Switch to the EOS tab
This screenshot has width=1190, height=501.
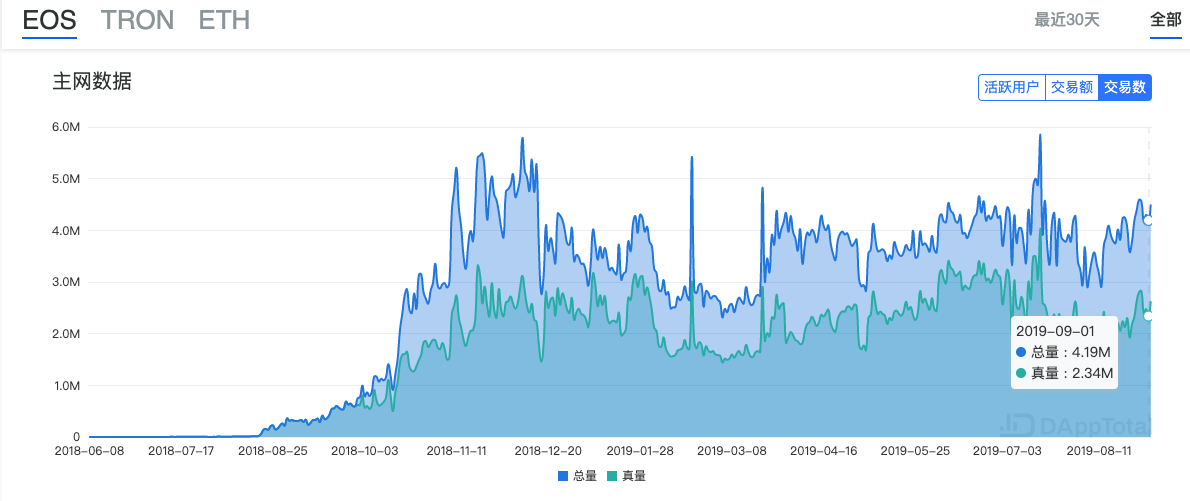point(49,20)
